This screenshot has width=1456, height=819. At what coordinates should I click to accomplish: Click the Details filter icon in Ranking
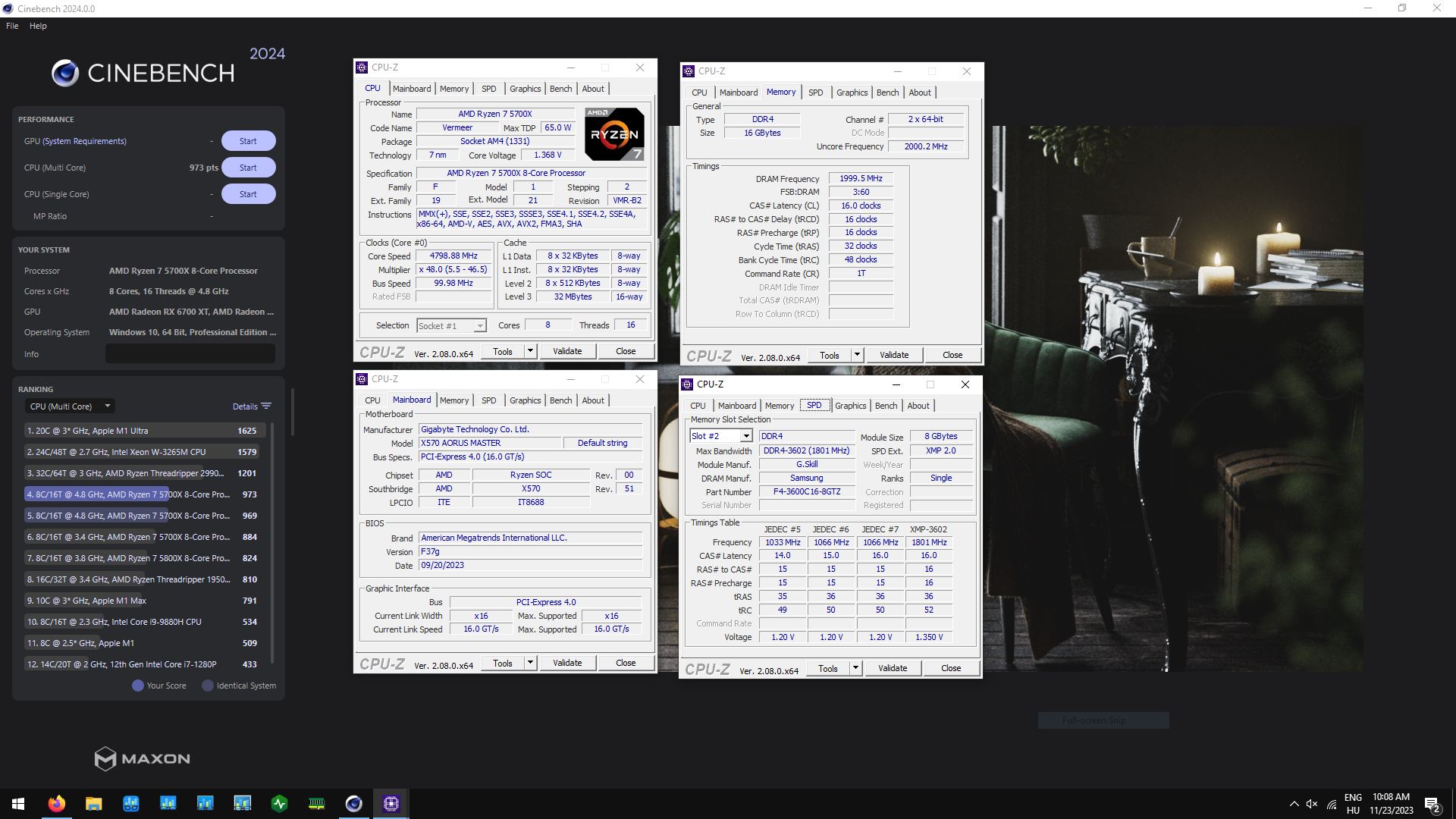coord(266,406)
